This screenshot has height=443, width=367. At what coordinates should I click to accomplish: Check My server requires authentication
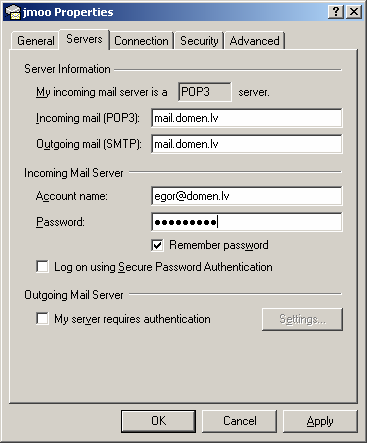42,318
